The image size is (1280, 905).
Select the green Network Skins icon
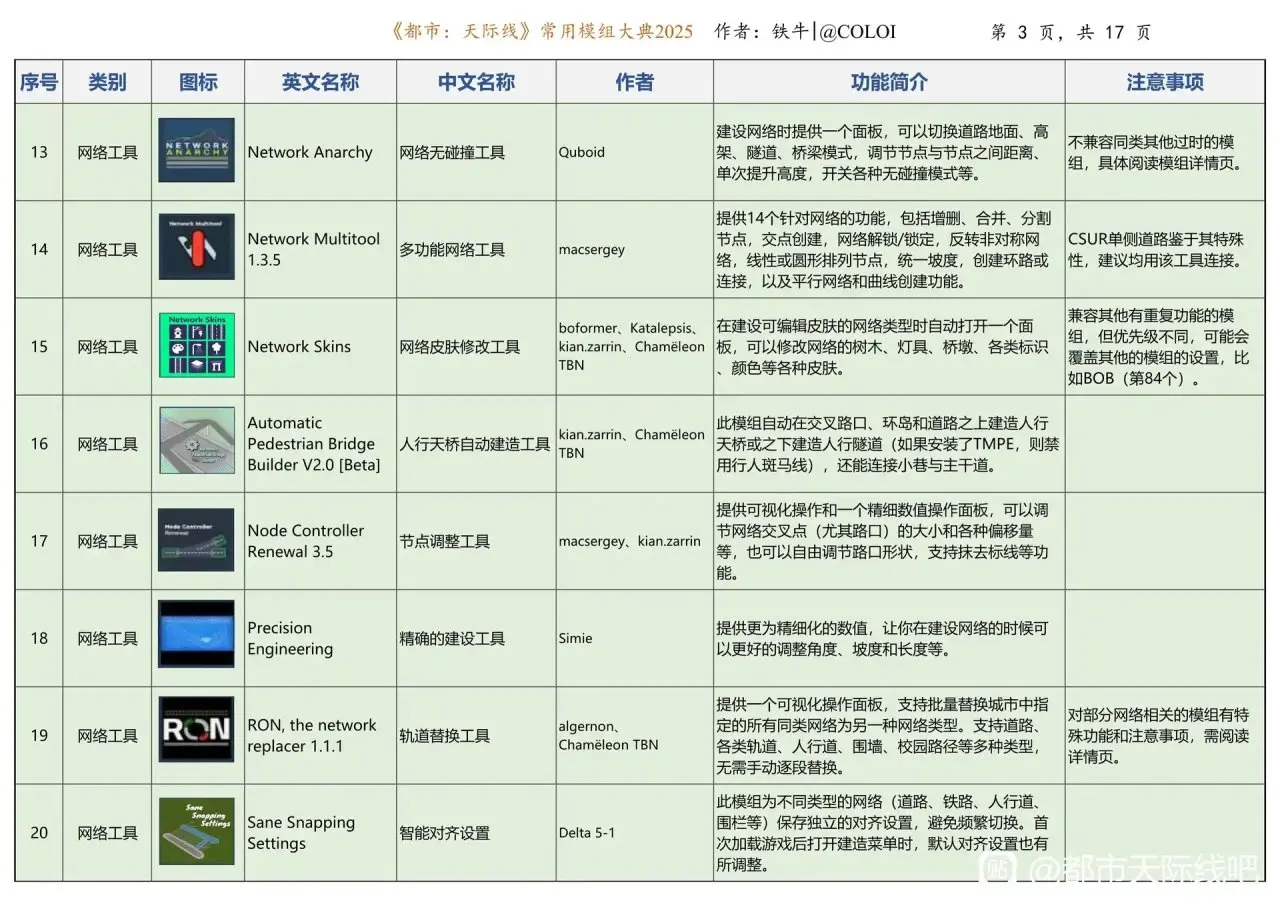[196, 346]
